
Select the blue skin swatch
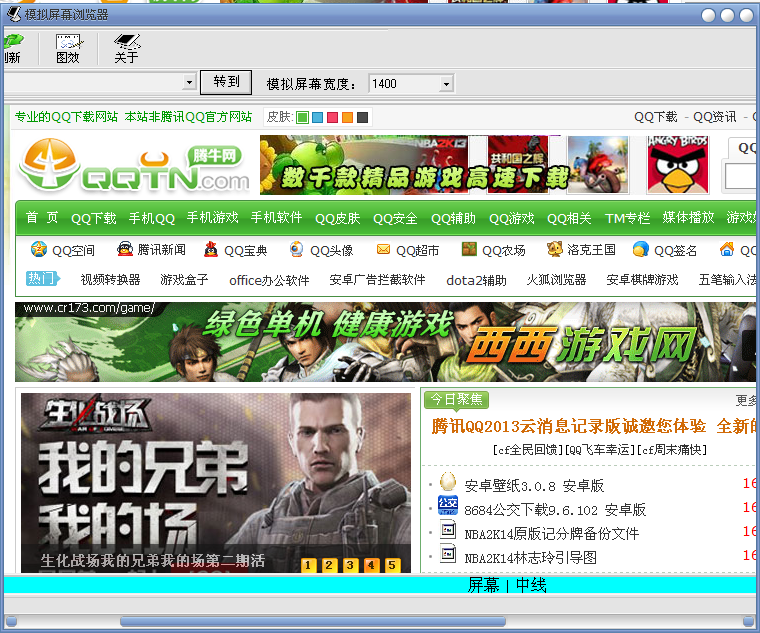(x=317, y=117)
